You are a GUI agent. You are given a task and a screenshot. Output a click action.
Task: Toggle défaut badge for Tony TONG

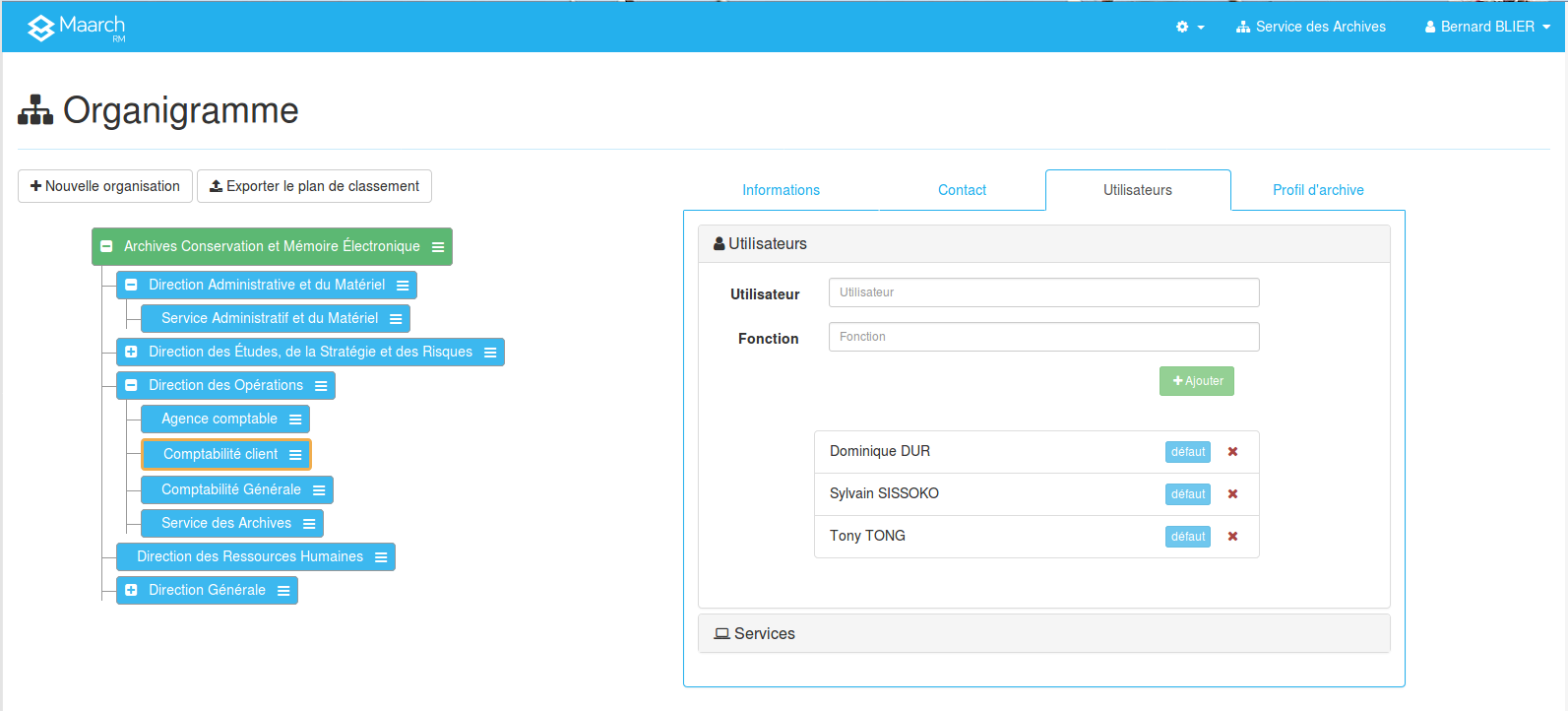point(1188,537)
